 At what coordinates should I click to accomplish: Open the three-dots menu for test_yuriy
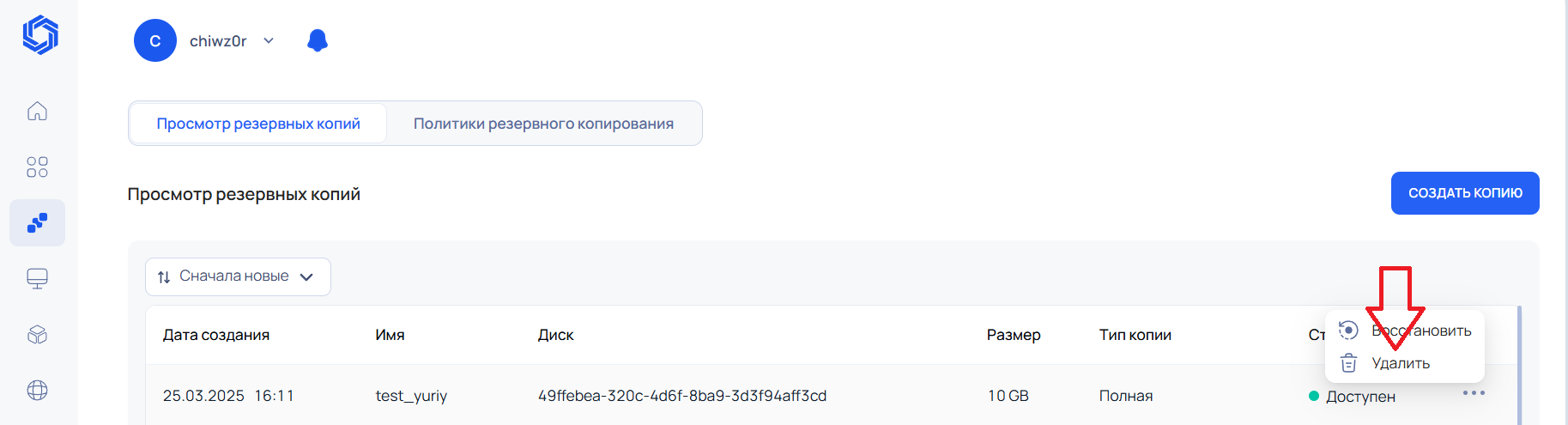point(1474,393)
